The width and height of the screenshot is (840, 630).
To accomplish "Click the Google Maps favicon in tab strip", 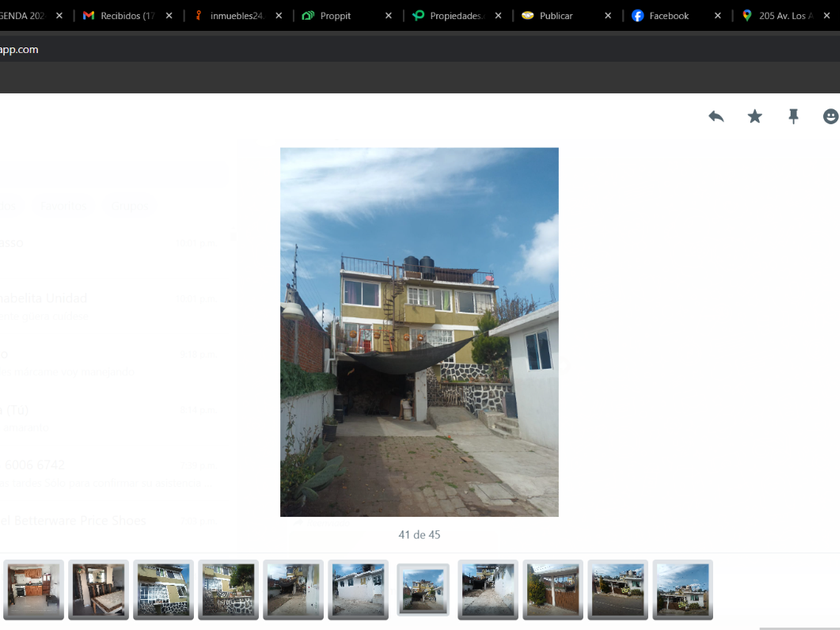I will coord(747,16).
